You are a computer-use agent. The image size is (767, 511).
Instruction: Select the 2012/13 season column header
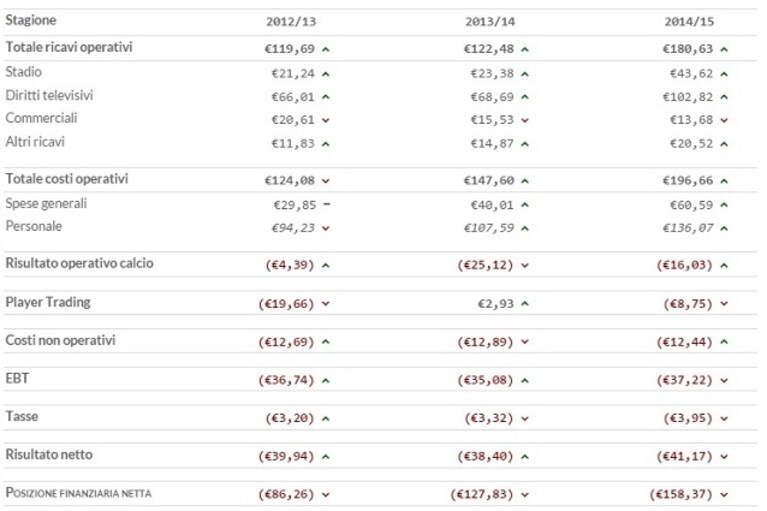click(291, 22)
